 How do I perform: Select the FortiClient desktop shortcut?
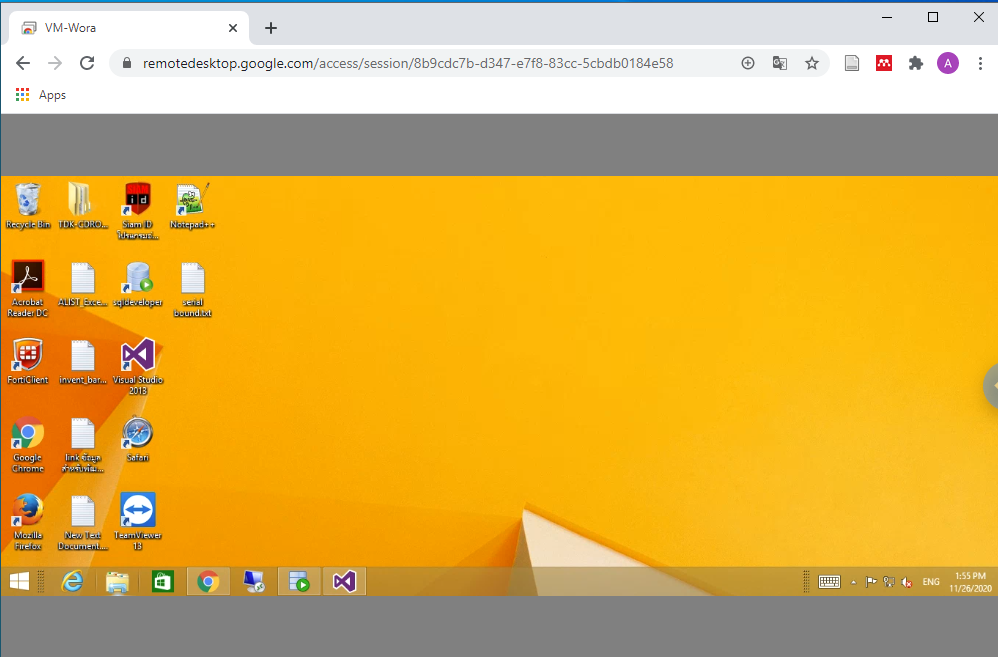(28, 355)
